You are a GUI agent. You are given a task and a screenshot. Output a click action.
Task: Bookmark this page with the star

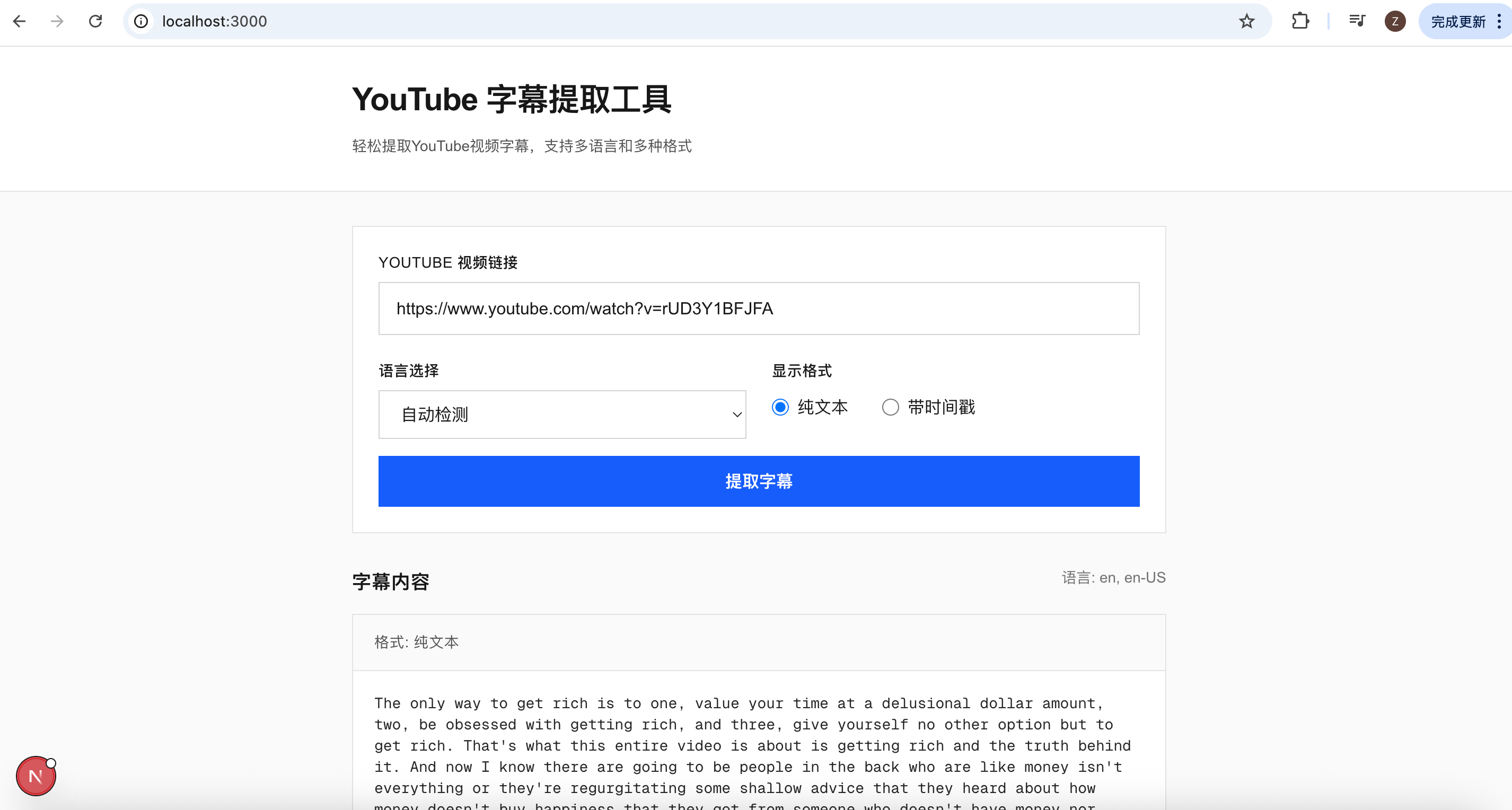[1247, 22]
